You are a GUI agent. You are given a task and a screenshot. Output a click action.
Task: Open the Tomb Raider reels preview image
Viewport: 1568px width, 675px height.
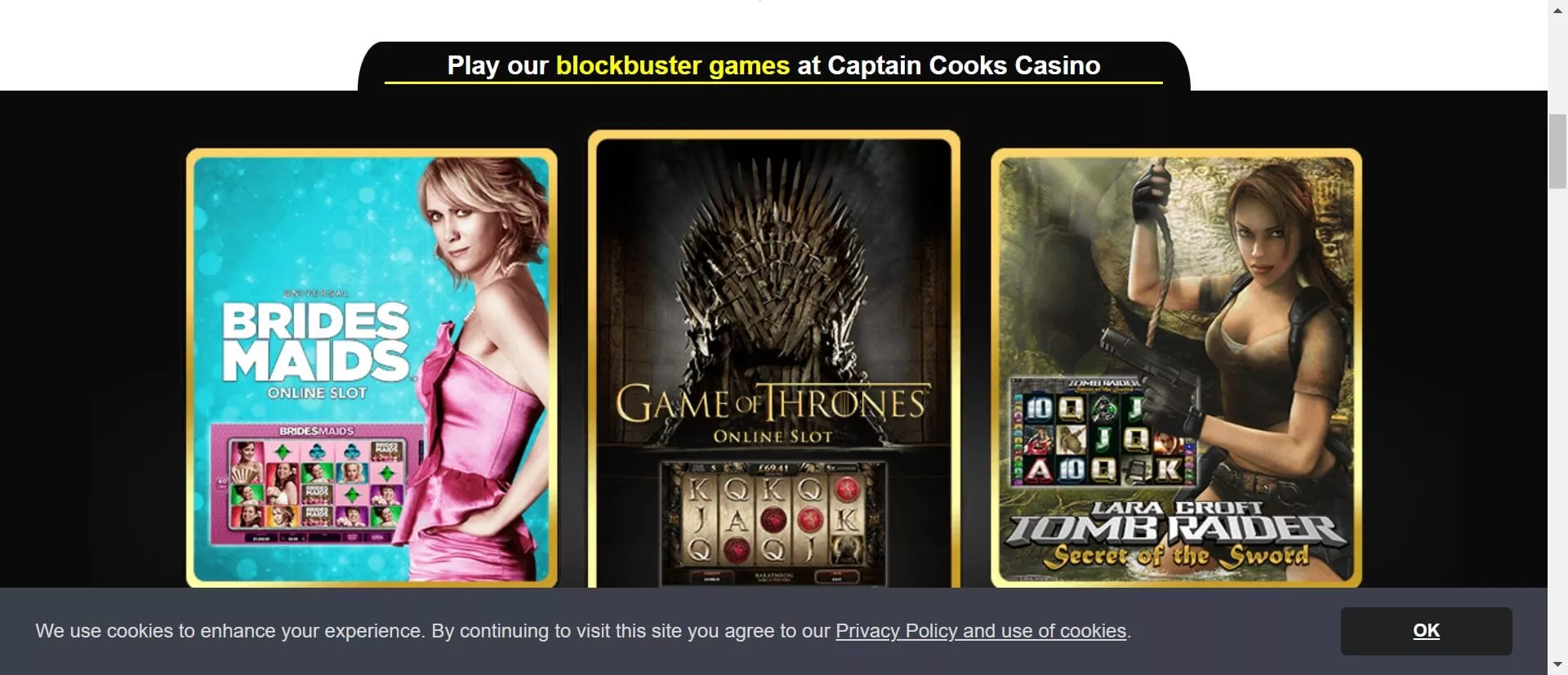coord(1102,432)
